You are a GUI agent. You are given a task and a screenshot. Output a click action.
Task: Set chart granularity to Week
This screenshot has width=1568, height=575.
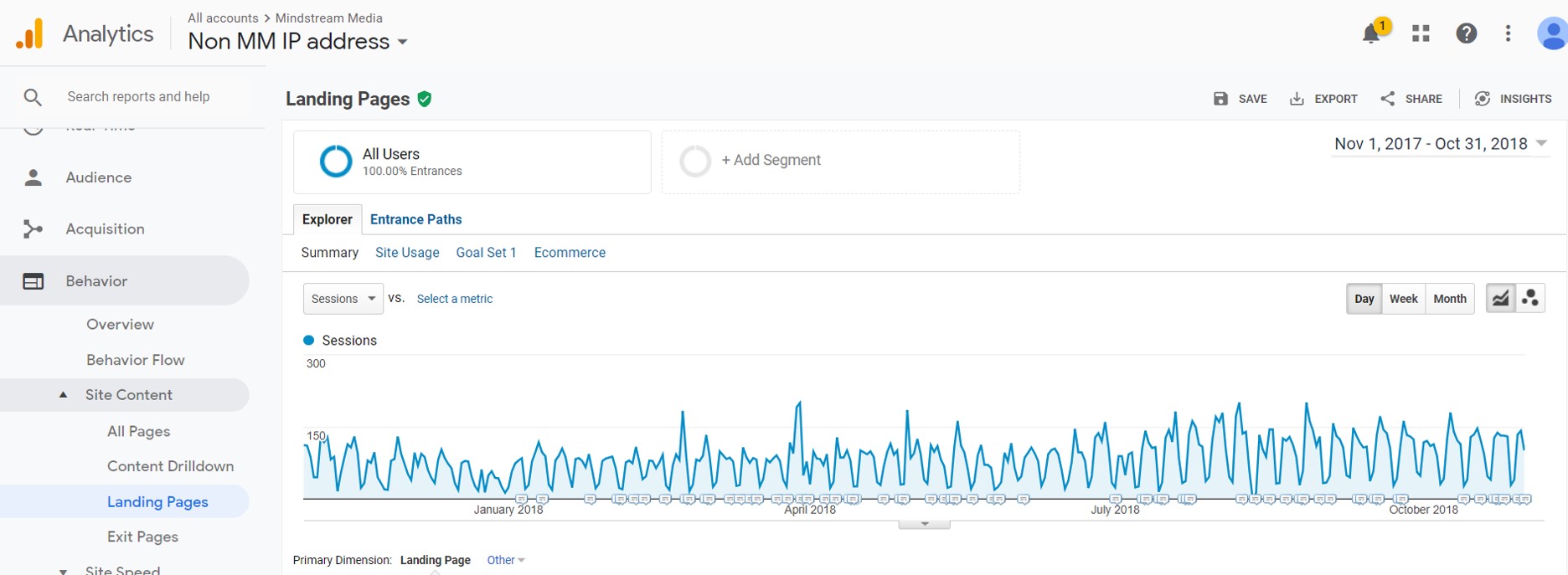tap(1403, 299)
